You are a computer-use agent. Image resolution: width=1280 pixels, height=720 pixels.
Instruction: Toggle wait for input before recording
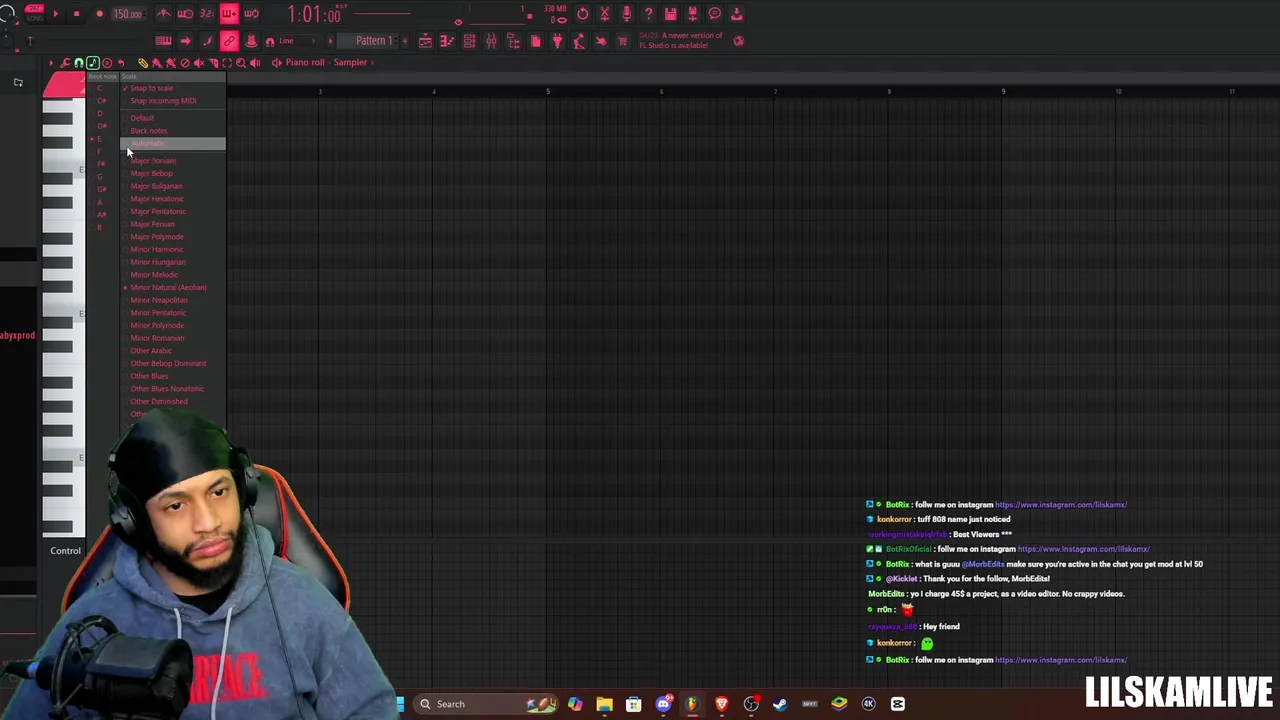tap(185, 14)
